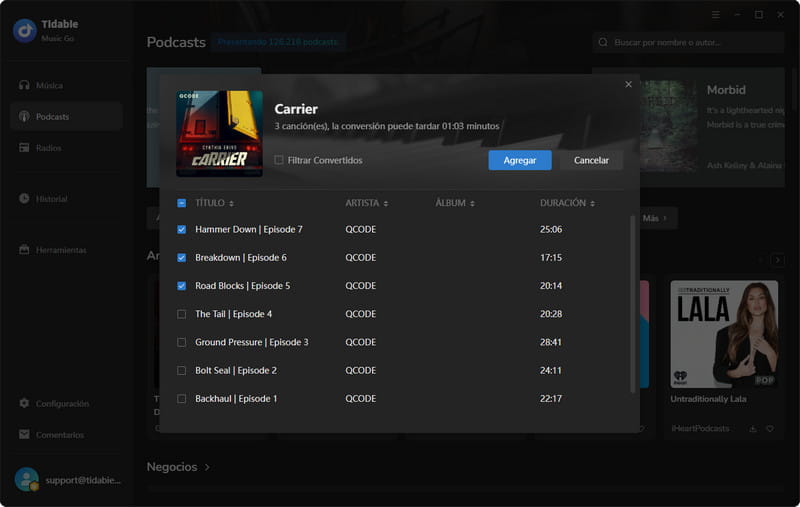Screen dimensions: 800x507
Task: Open Podcasts in the sidebar
Action: coord(66,116)
